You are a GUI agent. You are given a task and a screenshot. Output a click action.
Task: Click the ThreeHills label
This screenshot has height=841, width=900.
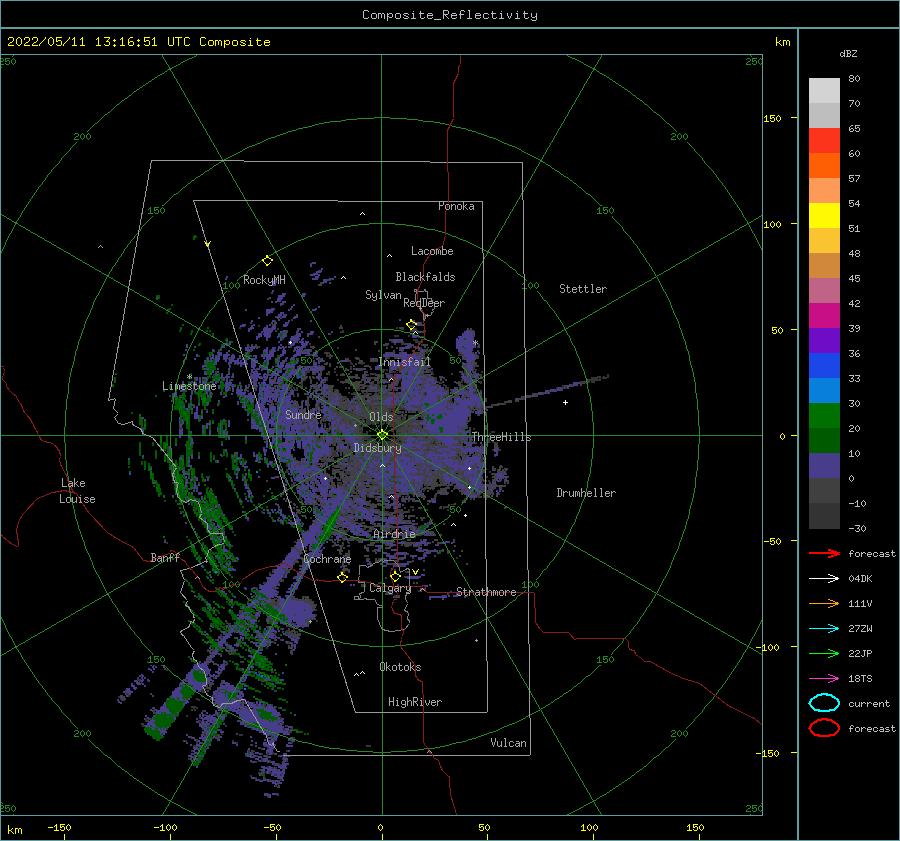click(501, 437)
